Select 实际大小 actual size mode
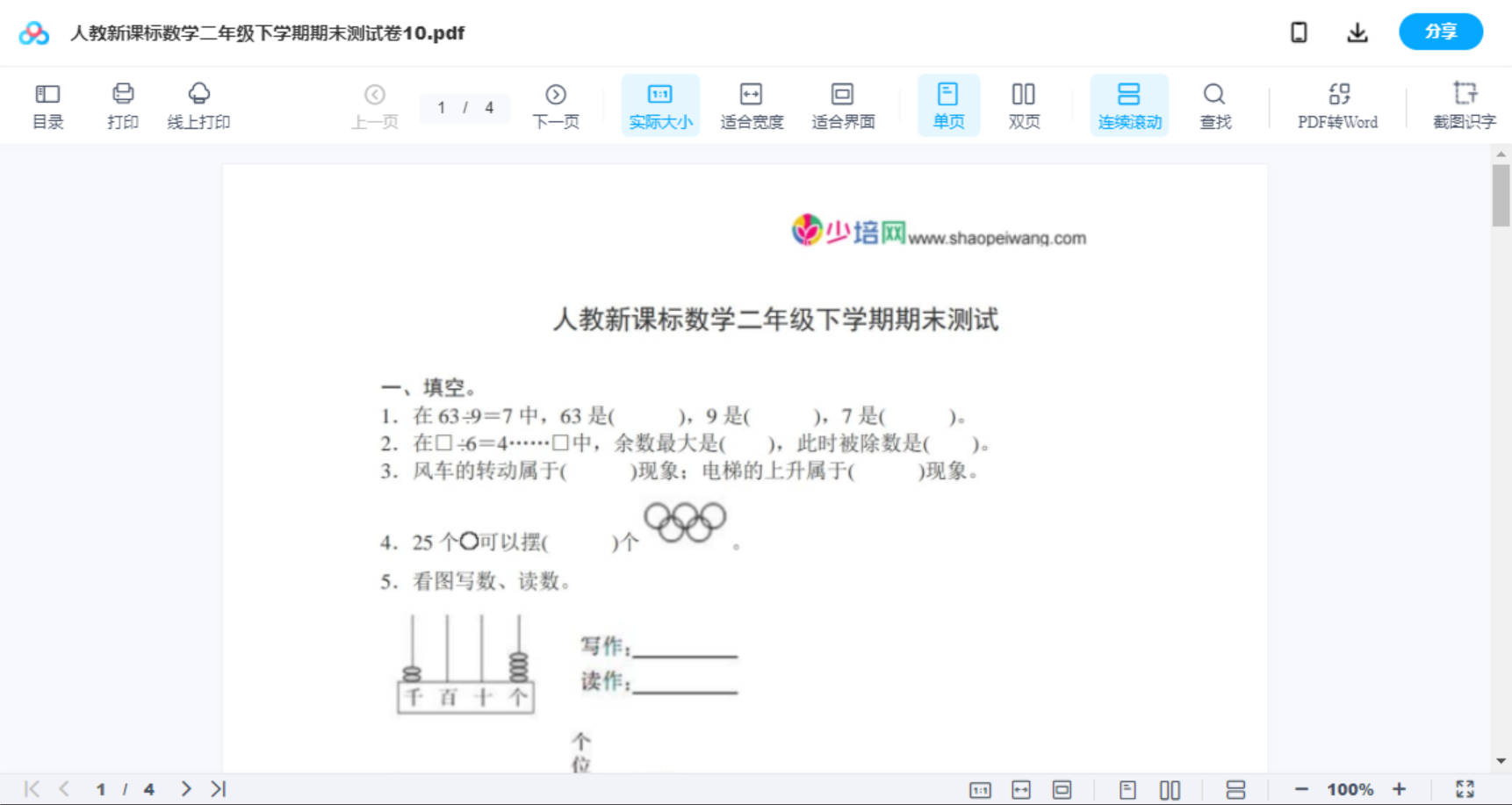1512x805 pixels. point(660,104)
